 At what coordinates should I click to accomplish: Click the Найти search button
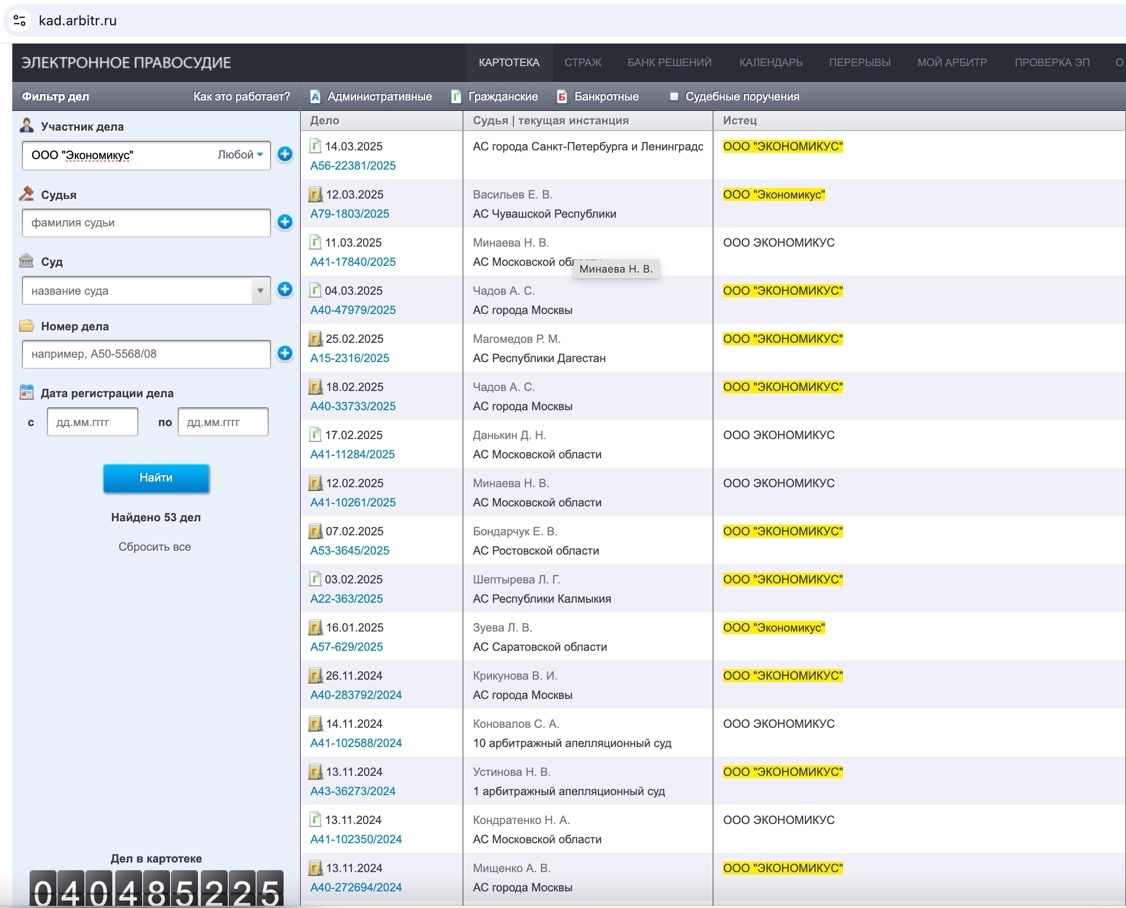coord(157,478)
